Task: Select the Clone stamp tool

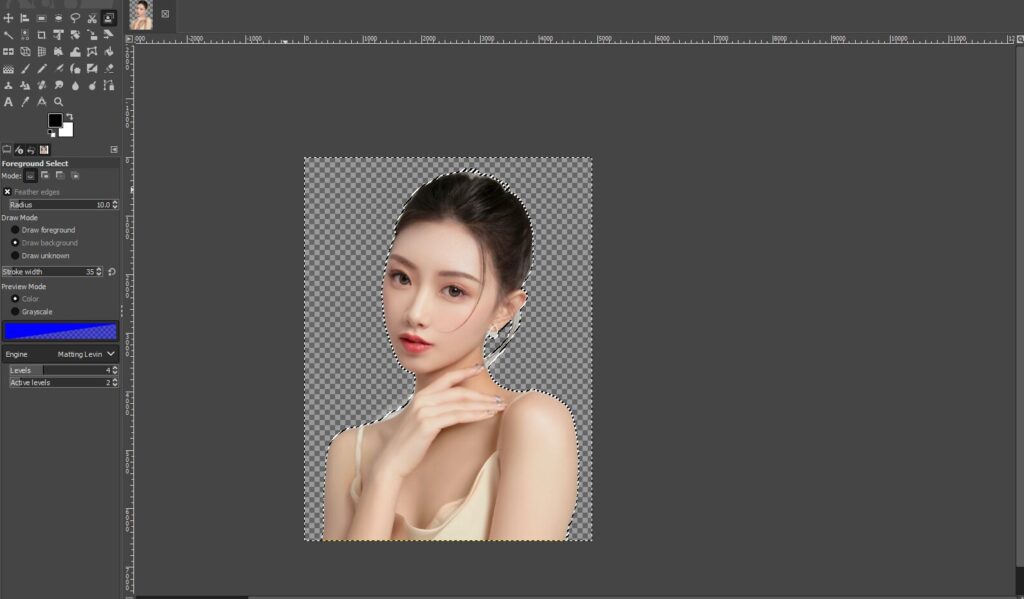Action: tap(8, 86)
